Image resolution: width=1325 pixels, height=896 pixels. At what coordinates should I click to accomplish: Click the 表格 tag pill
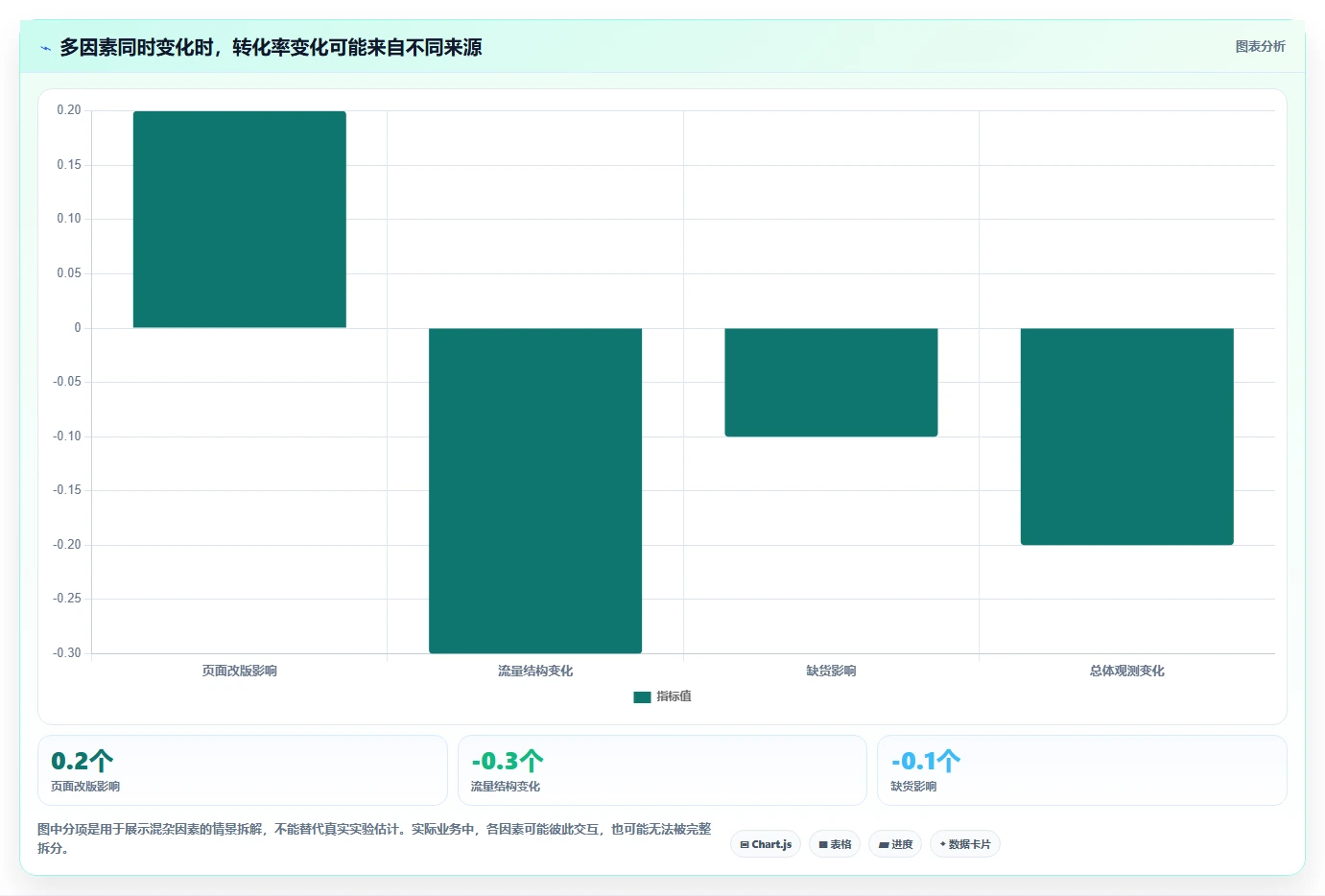(835, 844)
